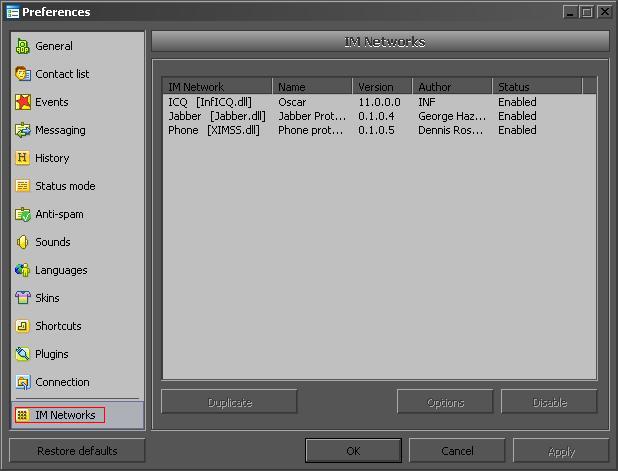Open Shortcuts settings
Screen dimensions: 618x471
(x=78, y=326)
